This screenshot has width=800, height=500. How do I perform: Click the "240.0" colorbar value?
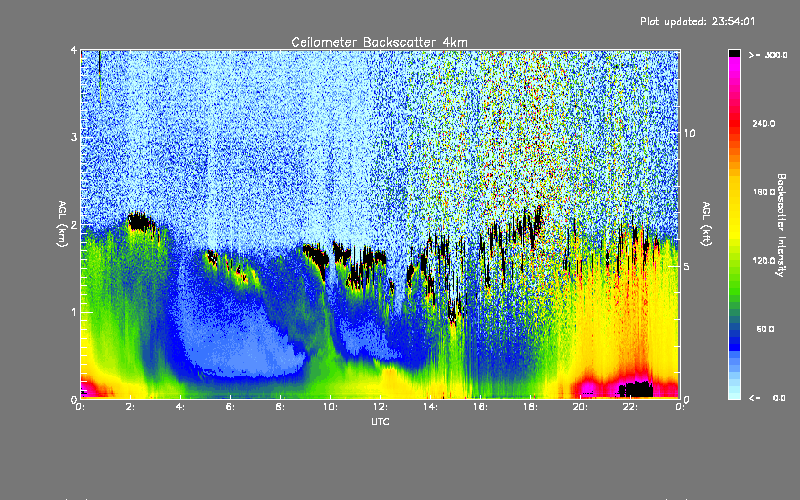tap(764, 123)
